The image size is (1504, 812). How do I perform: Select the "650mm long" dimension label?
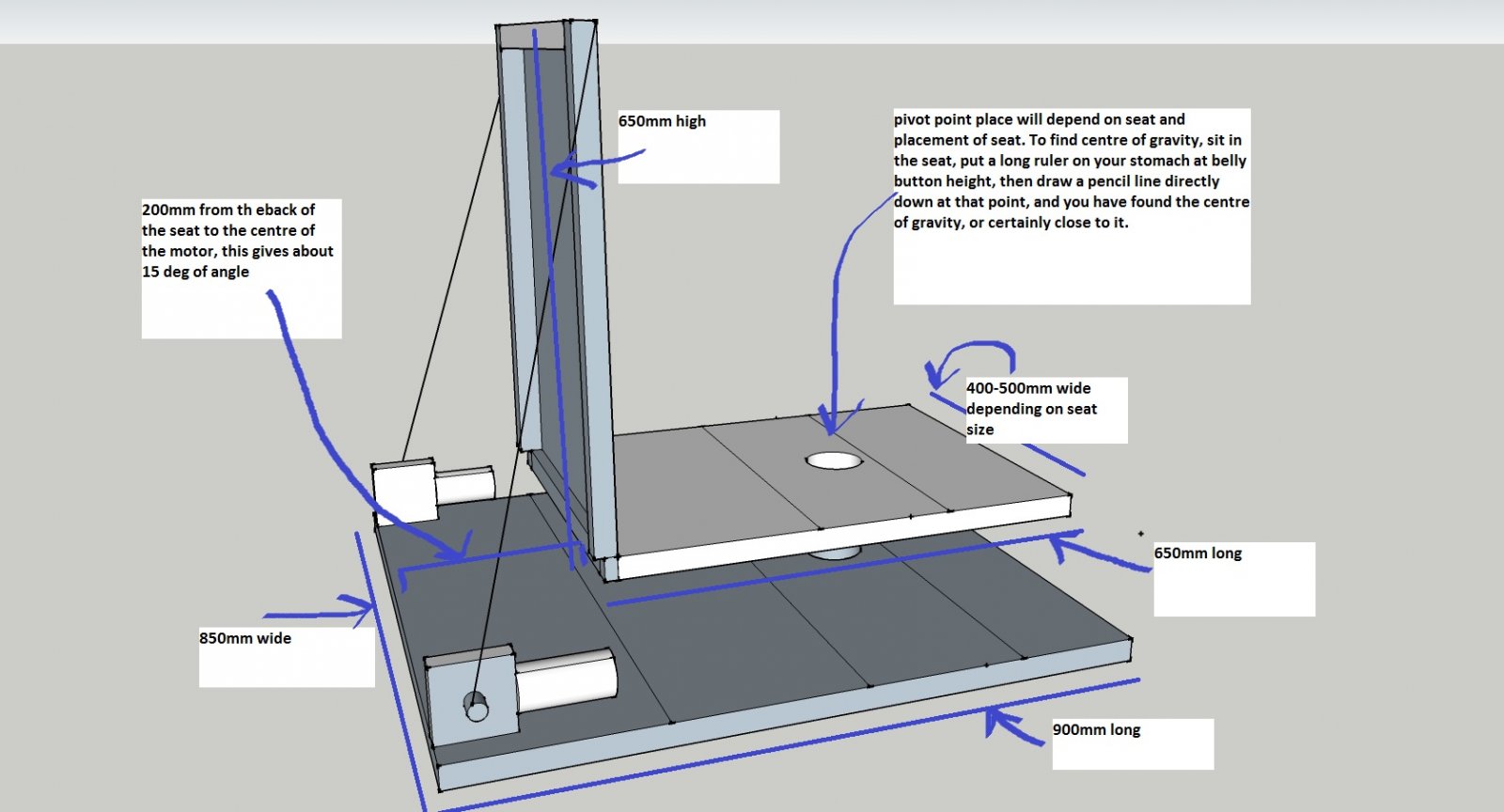click(1198, 554)
